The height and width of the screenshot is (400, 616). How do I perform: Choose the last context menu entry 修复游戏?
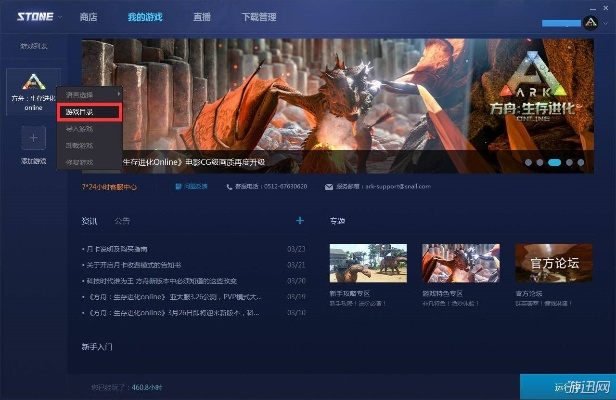click(x=89, y=162)
